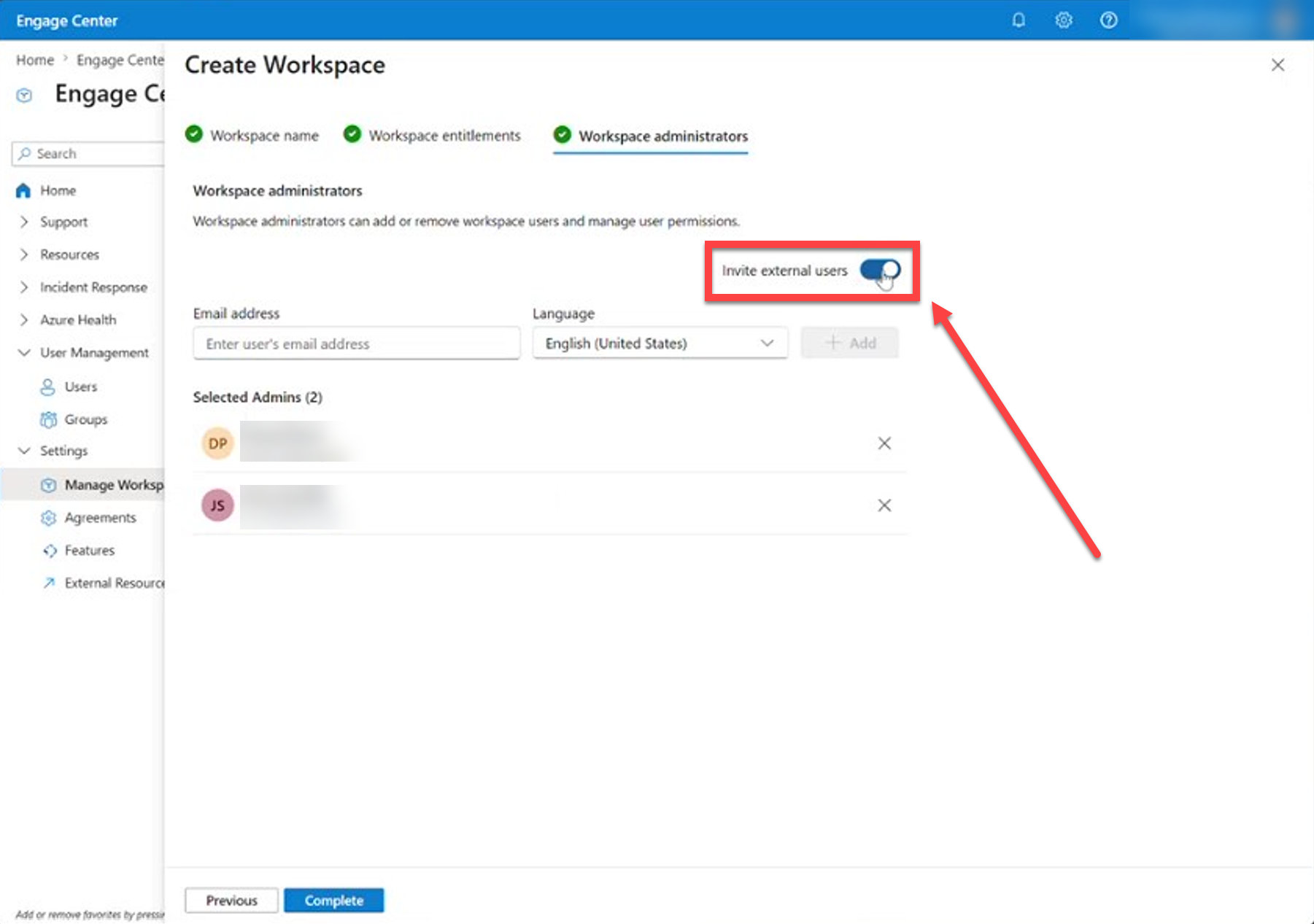
Task: Close the Create Workspace panel
Action: pos(1278,65)
